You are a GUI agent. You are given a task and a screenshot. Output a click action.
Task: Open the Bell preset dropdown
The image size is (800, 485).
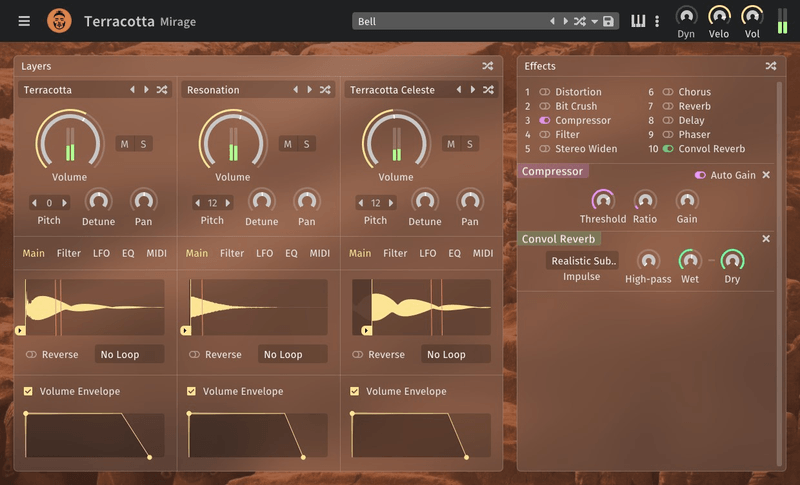point(450,21)
